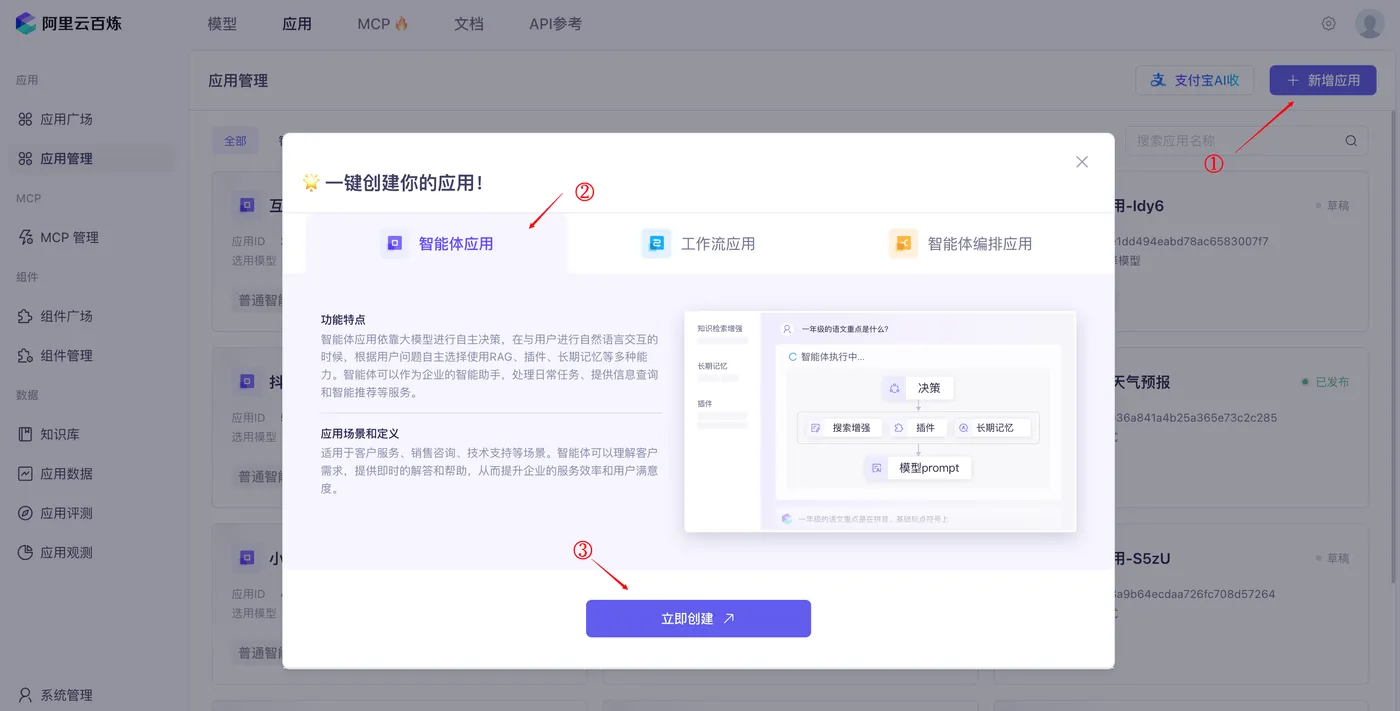Click the 应用管理 page title
Viewport: 1400px width, 711px height.
click(238, 80)
